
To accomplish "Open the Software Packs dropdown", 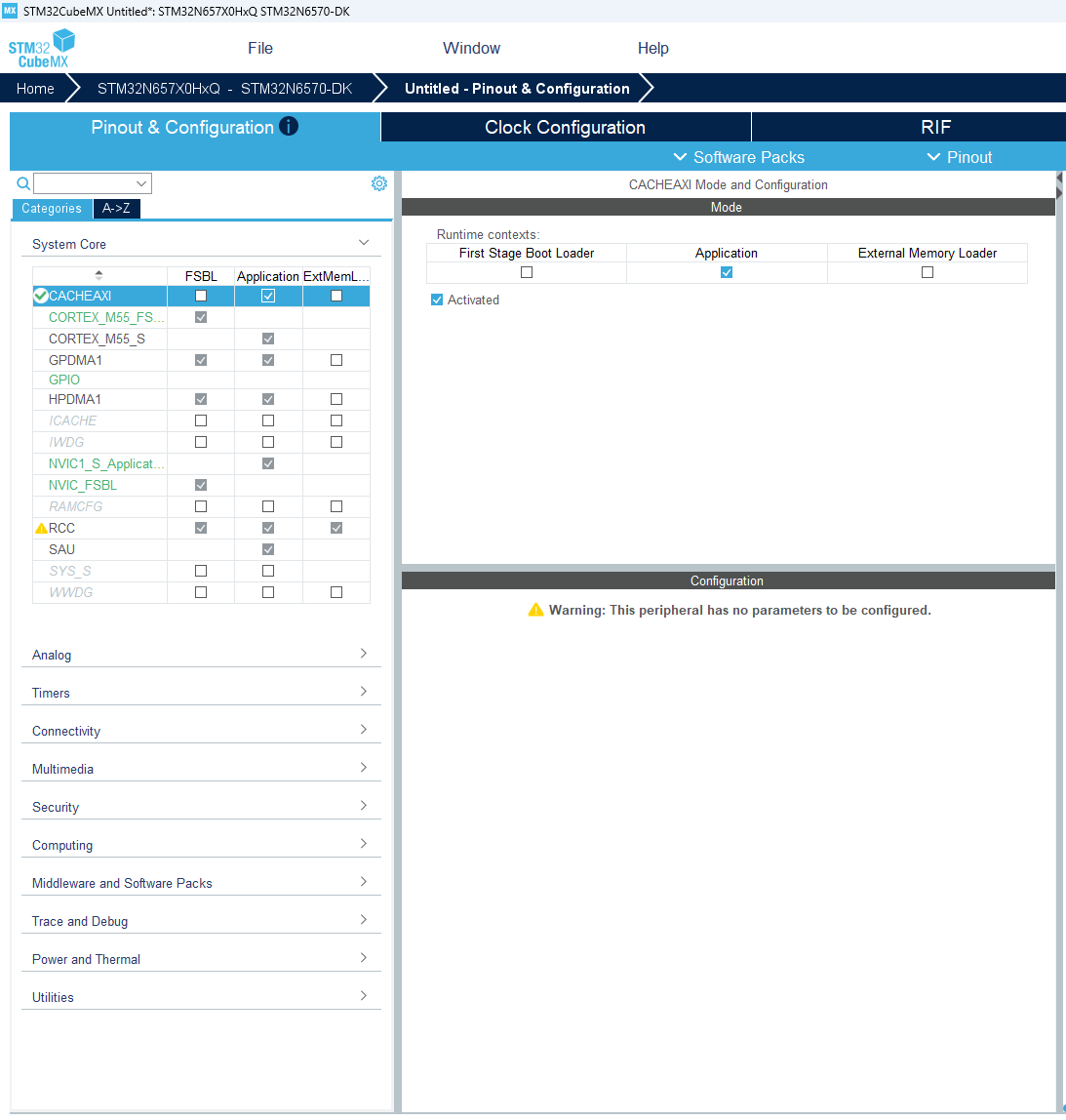I will [738, 157].
